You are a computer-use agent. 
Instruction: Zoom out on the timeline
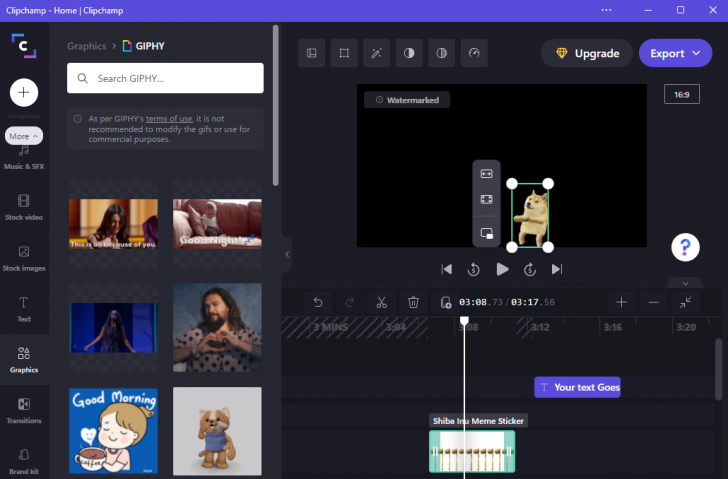(x=654, y=303)
